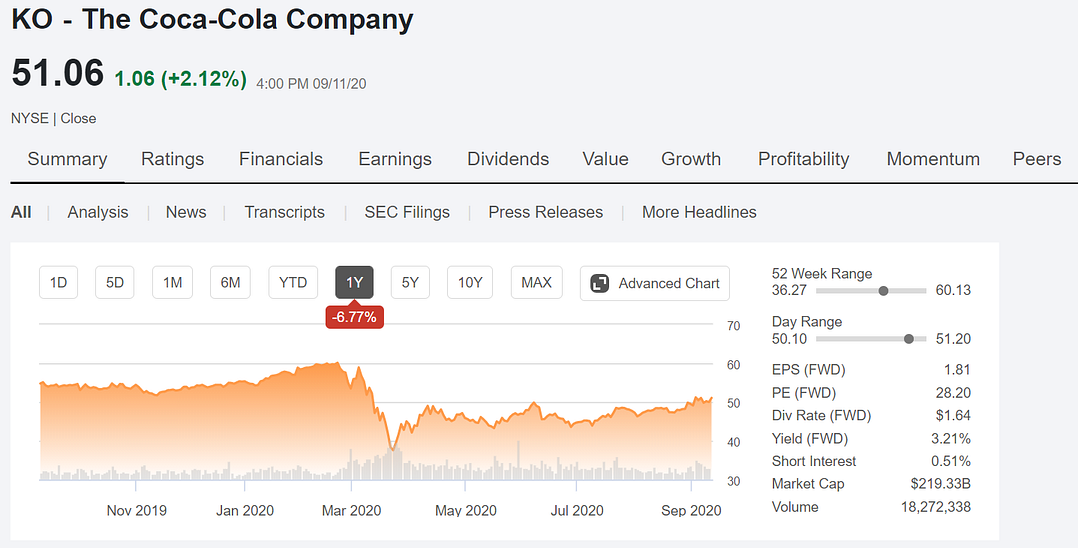1078x548 pixels.
Task: Open the Summary tab
Action: (67, 160)
